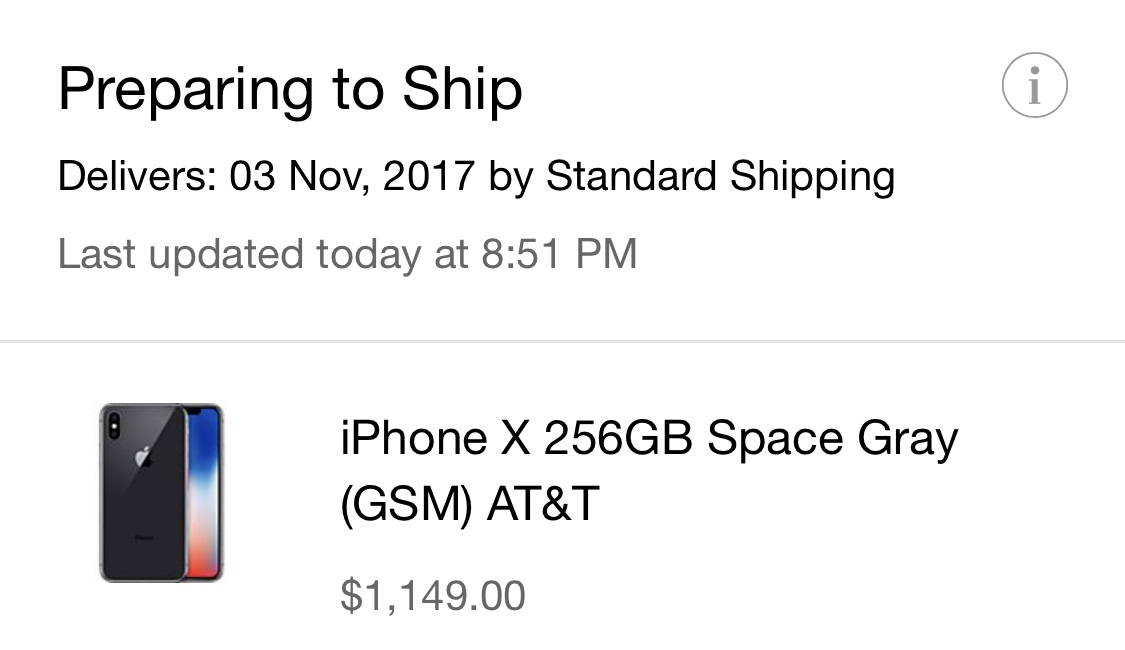Click the Delivers 03 Nov, 2017 date
The height and width of the screenshot is (650, 1125).
(x=351, y=177)
